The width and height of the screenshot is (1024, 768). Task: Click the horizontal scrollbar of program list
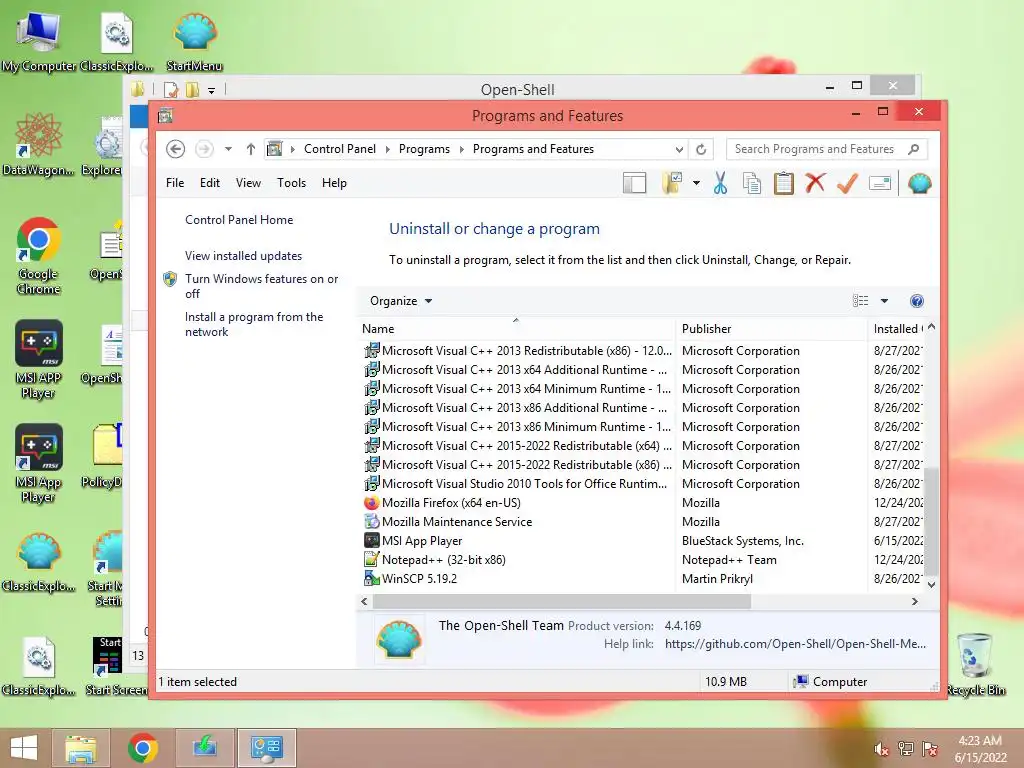(x=562, y=601)
